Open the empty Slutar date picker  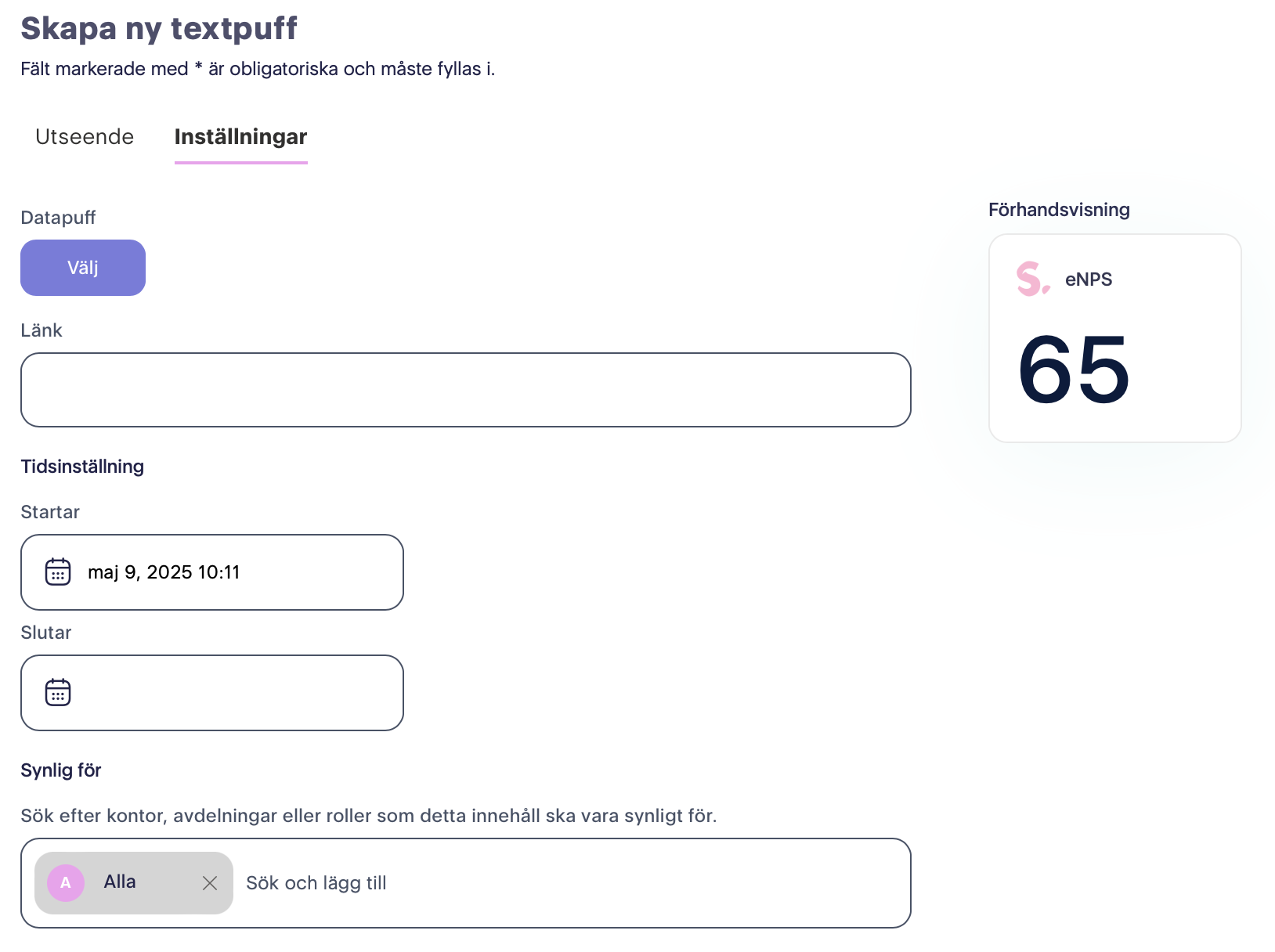click(x=212, y=693)
